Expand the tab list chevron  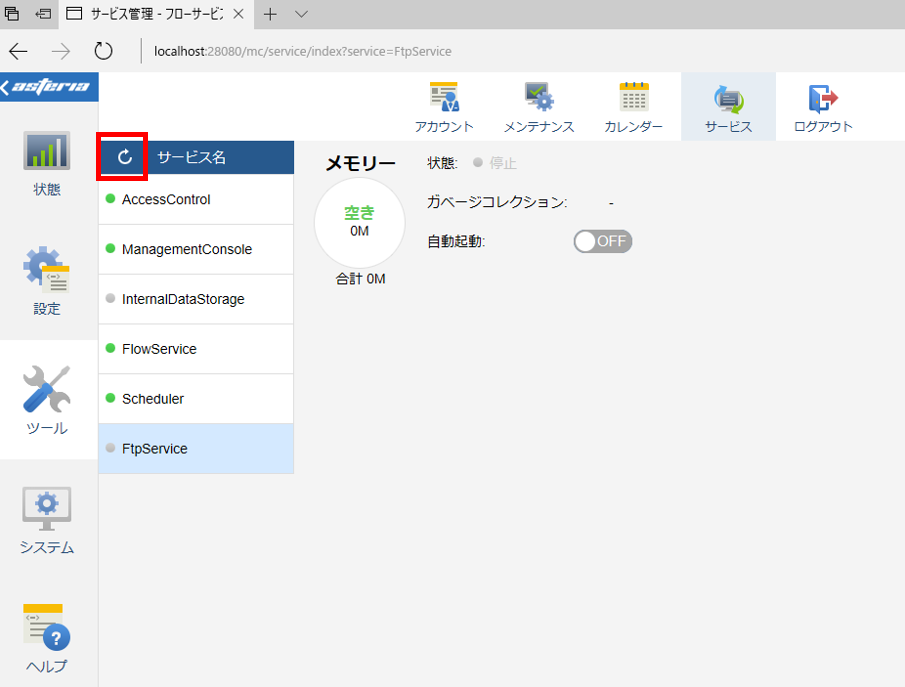point(301,14)
